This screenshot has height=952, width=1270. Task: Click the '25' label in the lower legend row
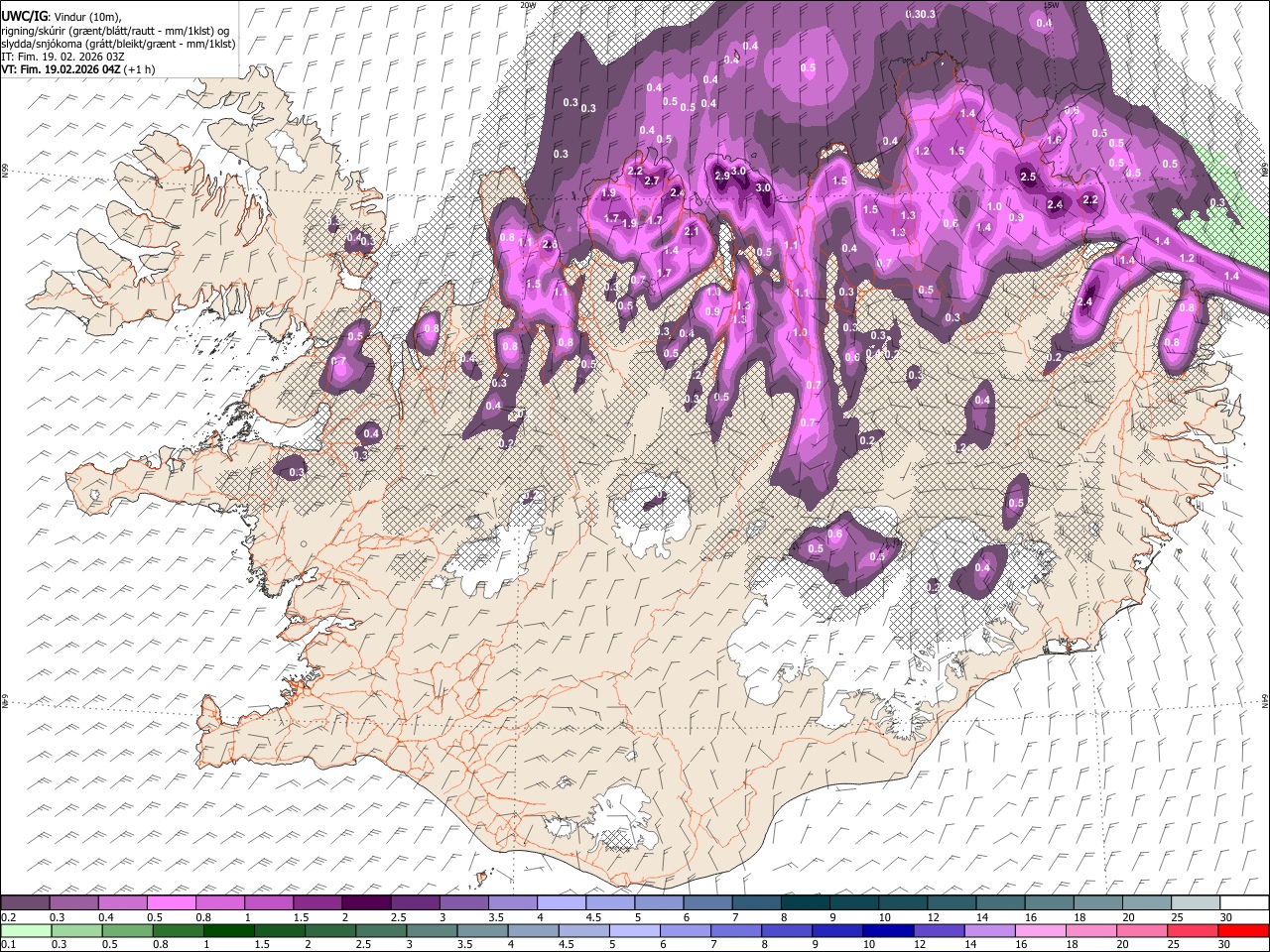tap(1174, 944)
